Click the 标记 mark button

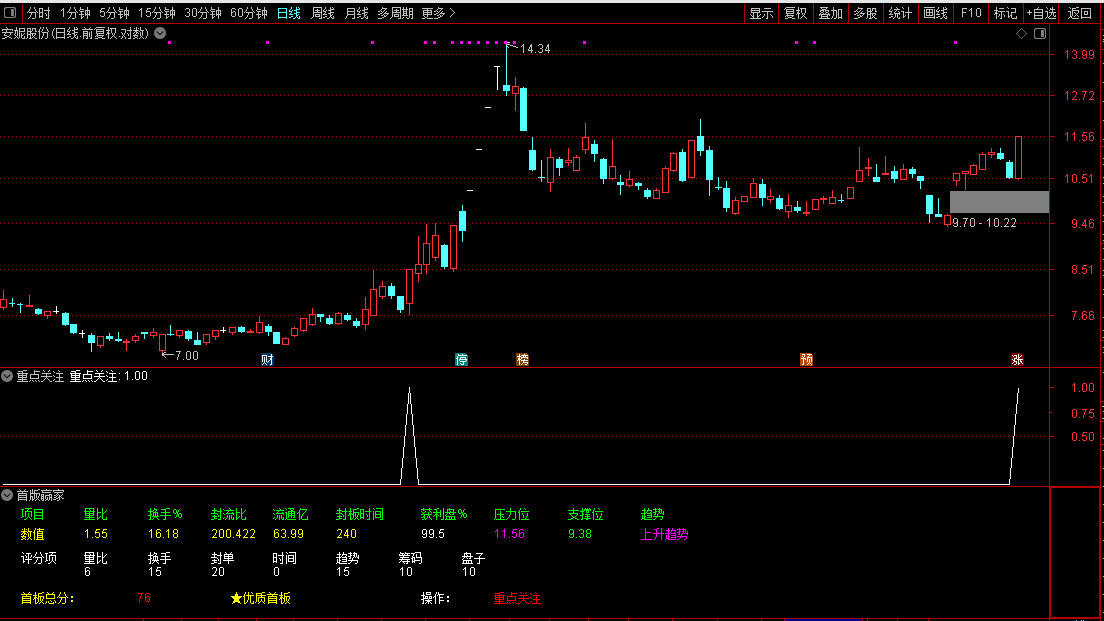point(1005,13)
